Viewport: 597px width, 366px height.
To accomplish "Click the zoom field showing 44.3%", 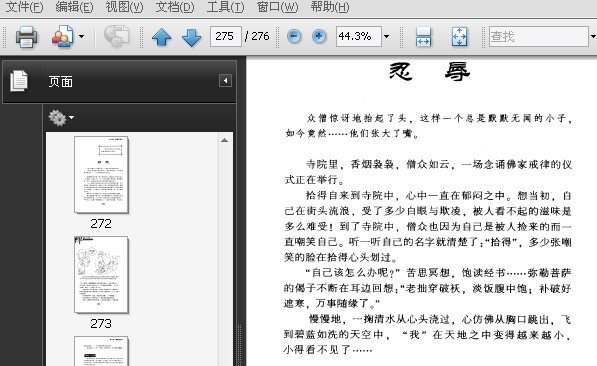I will (x=359, y=36).
